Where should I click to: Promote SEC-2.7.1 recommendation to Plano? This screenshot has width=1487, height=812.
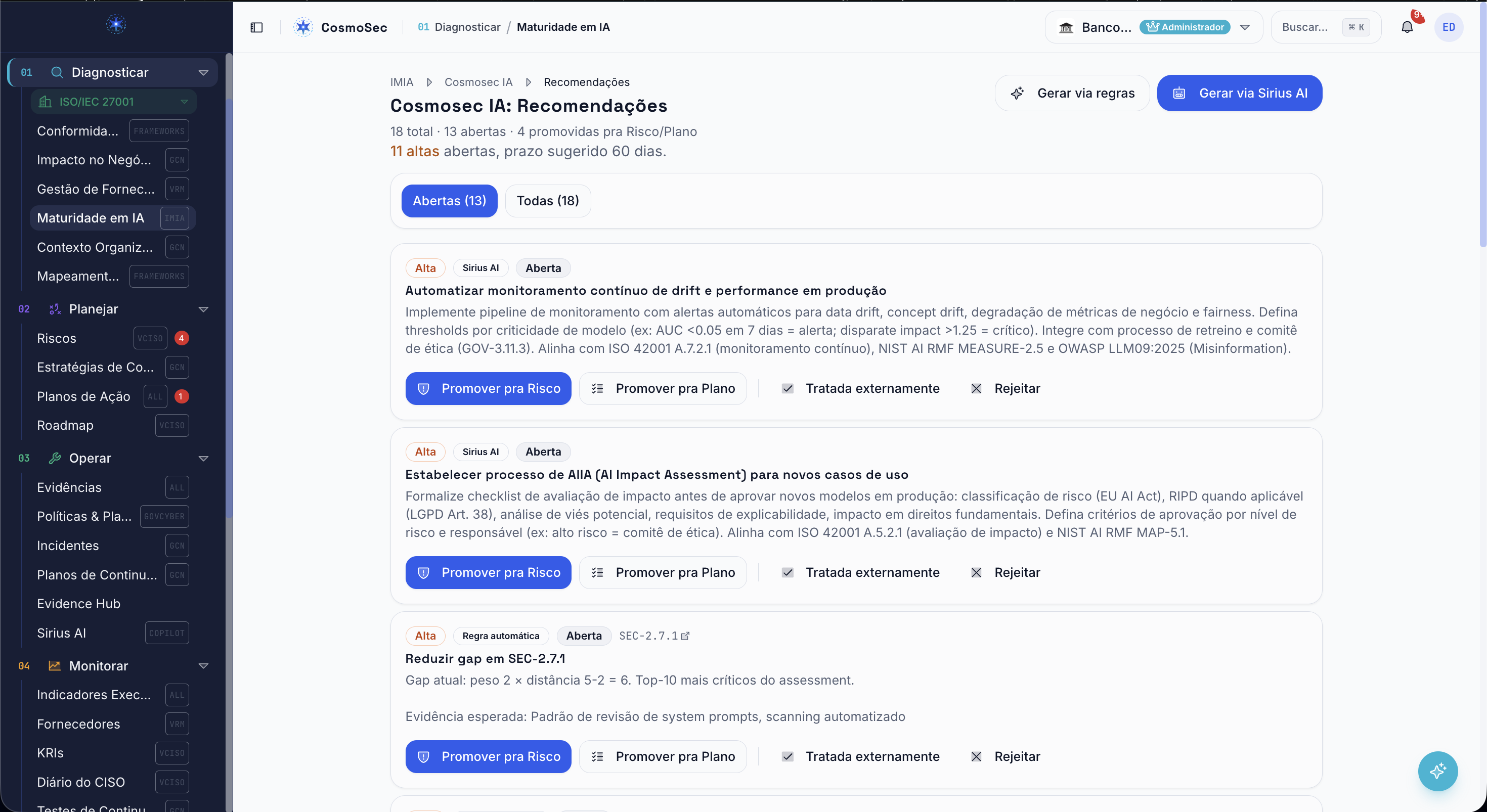click(x=663, y=756)
